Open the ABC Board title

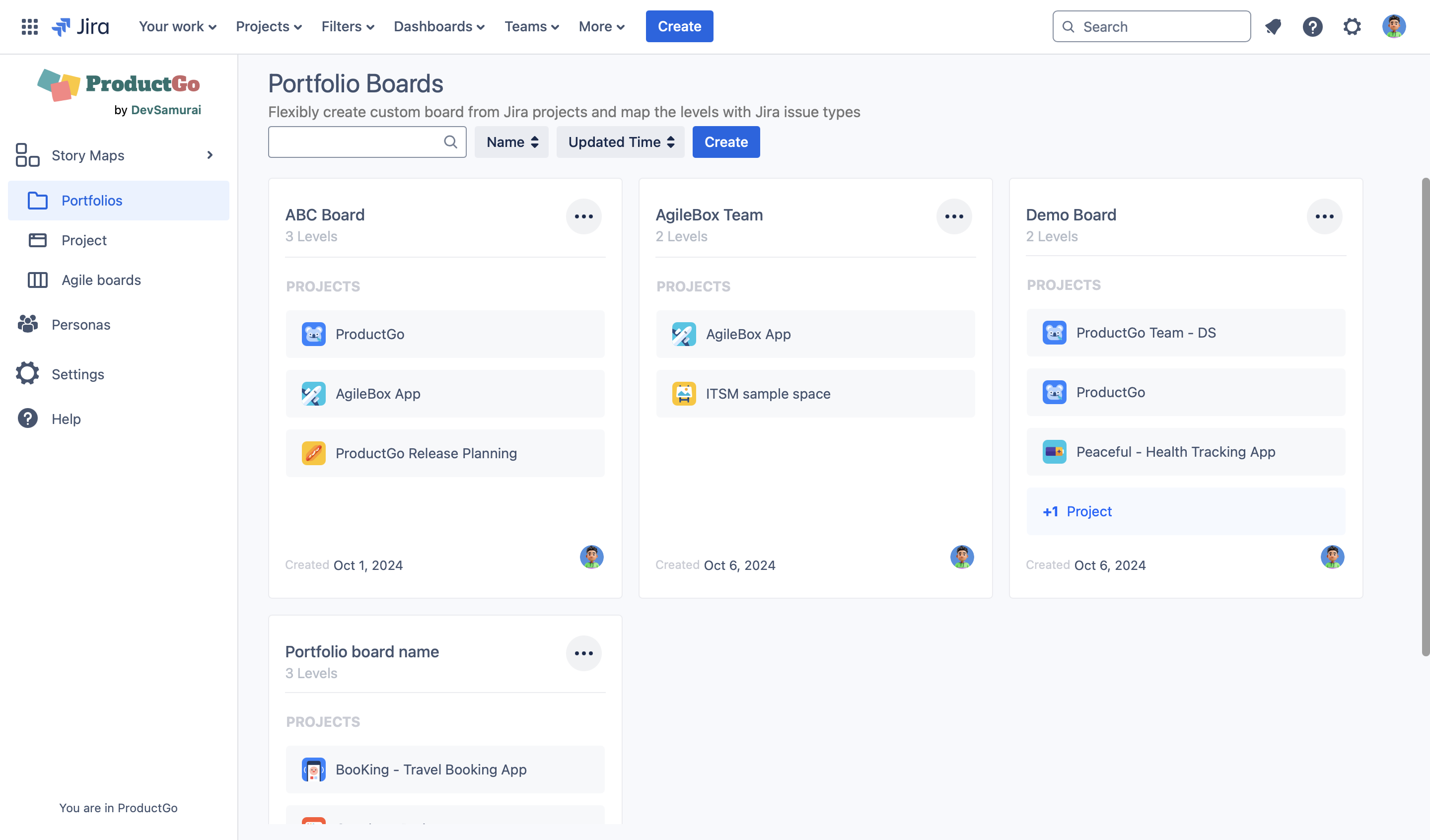[x=325, y=215]
